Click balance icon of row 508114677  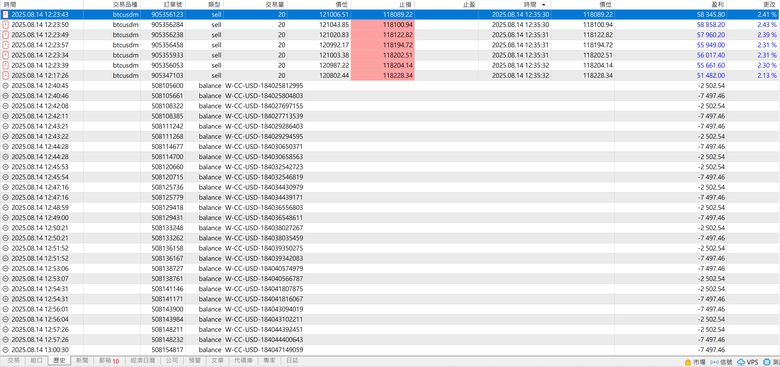(x=5, y=147)
